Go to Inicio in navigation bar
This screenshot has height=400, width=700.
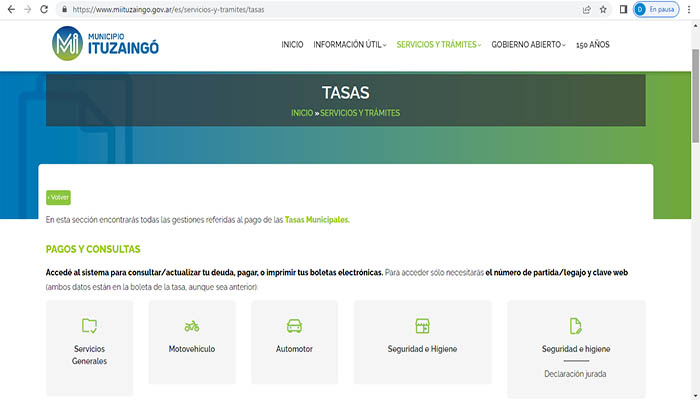[x=292, y=45]
